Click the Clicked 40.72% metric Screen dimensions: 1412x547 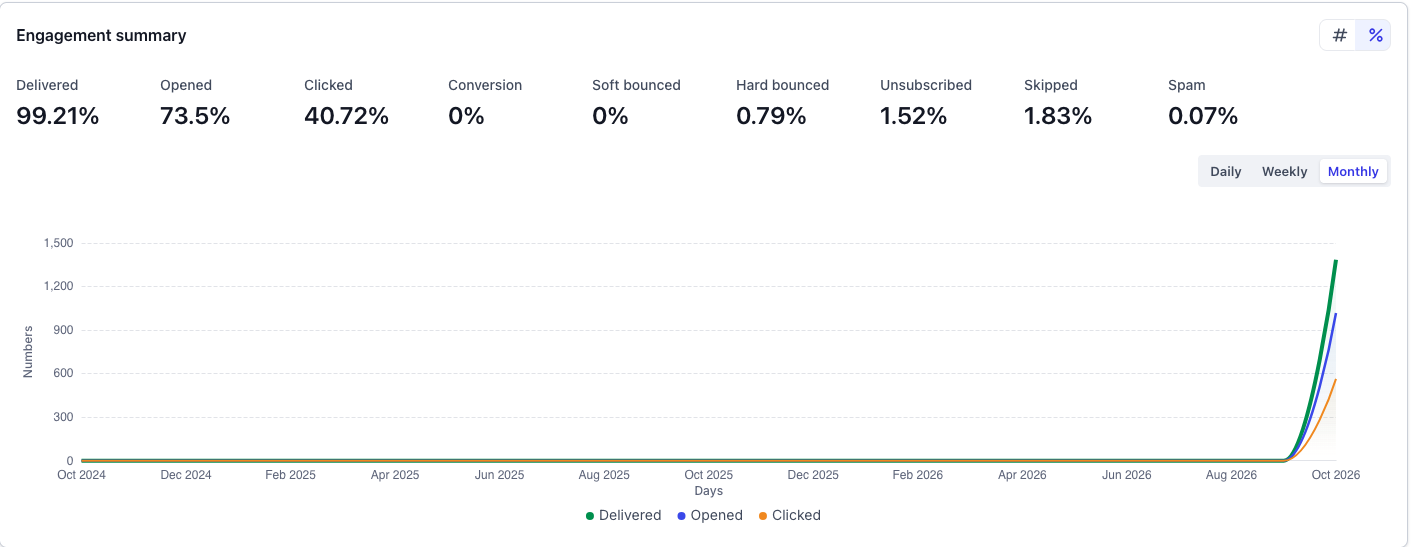pyautogui.click(x=346, y=103)
